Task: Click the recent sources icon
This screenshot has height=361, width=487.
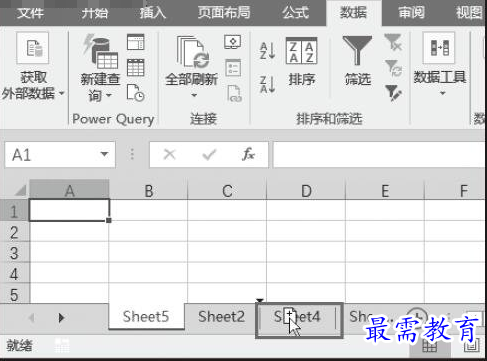Action: (x=136, y=93)
